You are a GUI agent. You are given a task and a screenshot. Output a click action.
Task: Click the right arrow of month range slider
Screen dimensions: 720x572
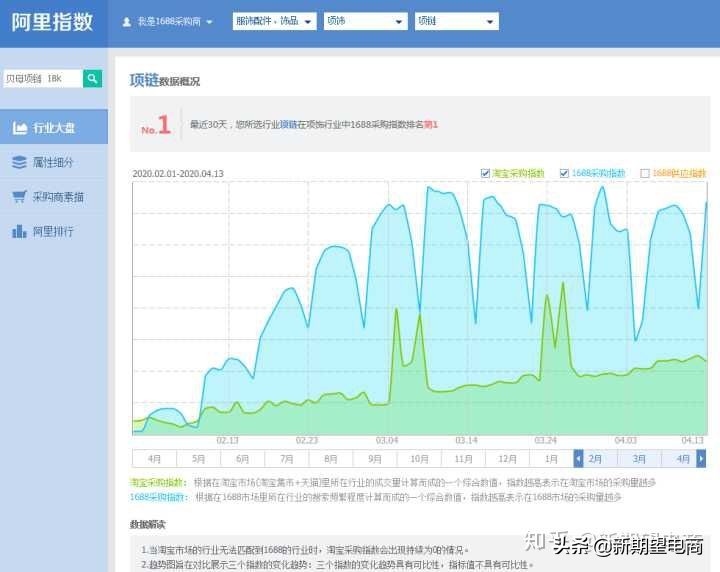(x=701, y=459)
